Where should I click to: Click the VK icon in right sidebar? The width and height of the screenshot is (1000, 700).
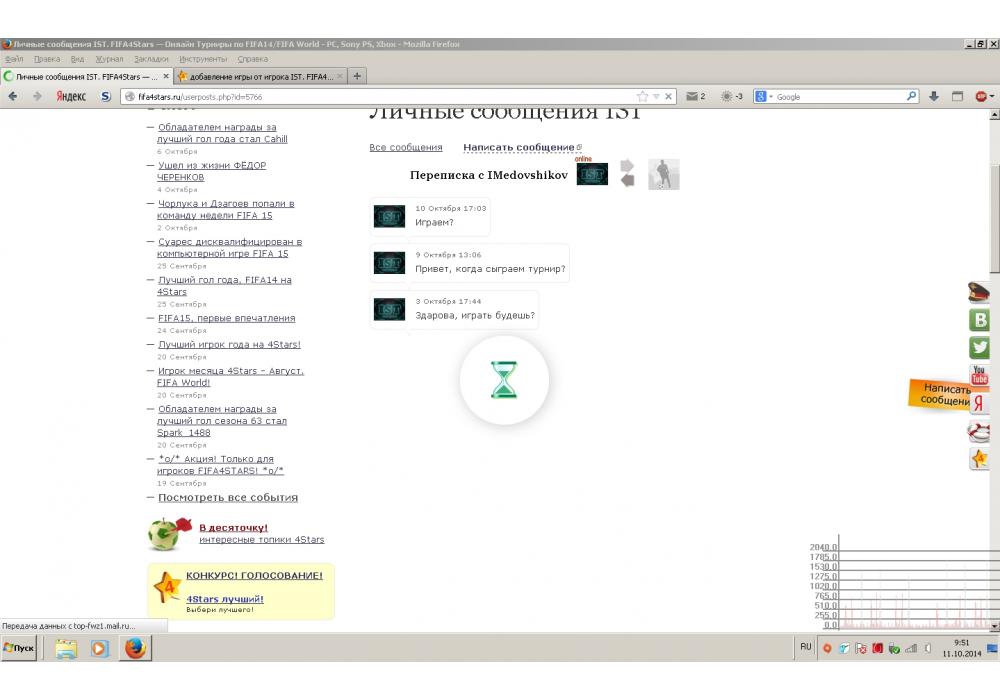point(980,320)
